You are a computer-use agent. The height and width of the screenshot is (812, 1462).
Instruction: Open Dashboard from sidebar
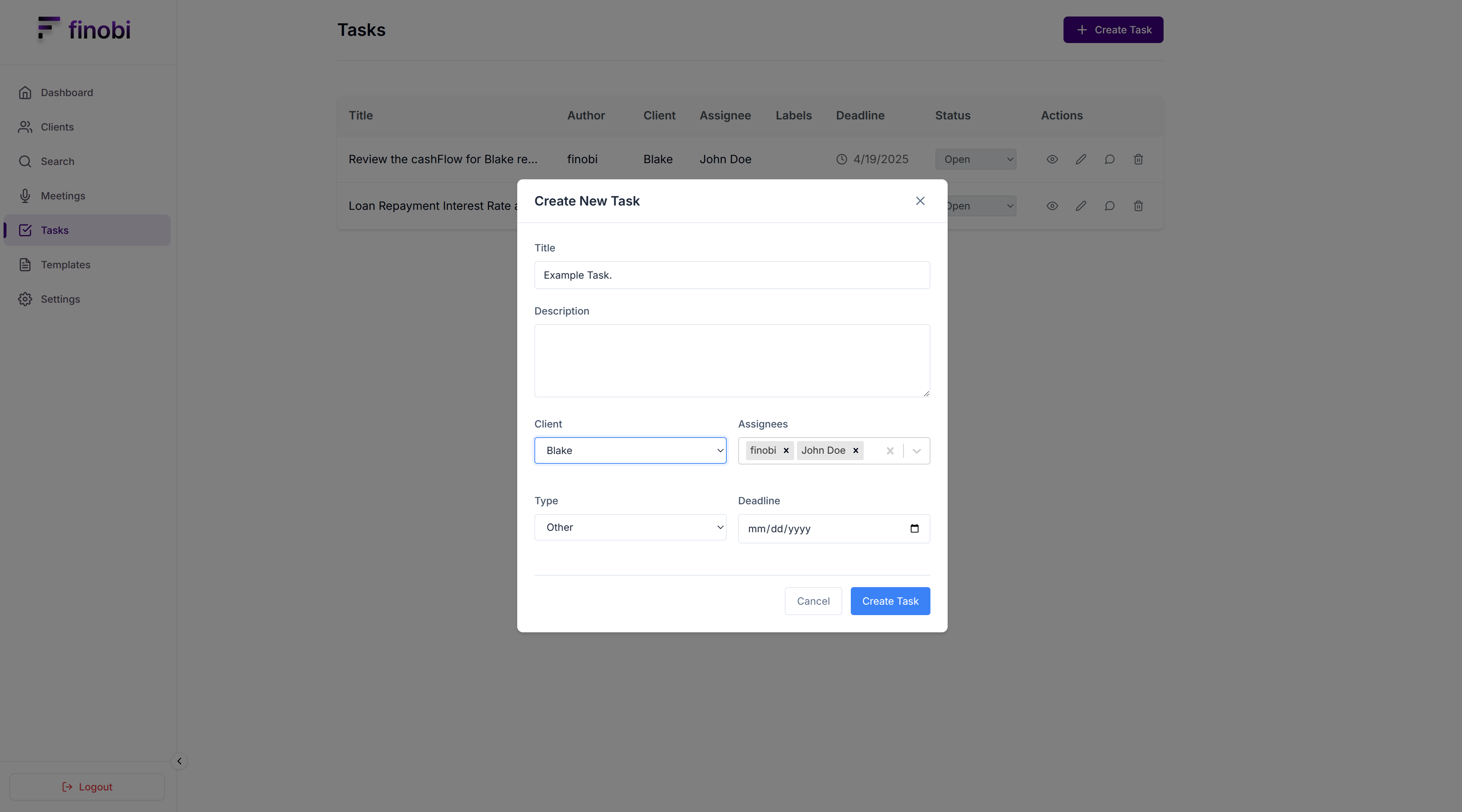[x=87, y=93]
